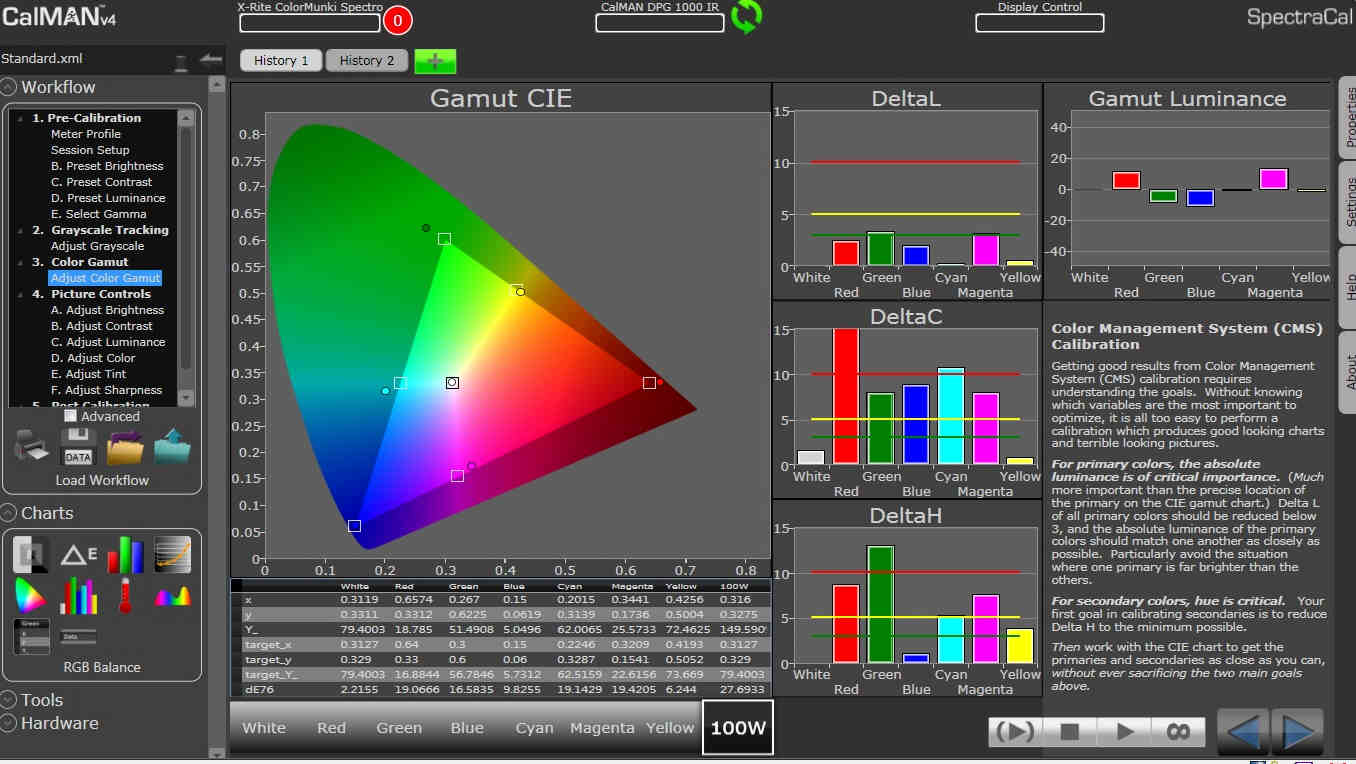Select Adjust Color Gamut workflow step

105,278
